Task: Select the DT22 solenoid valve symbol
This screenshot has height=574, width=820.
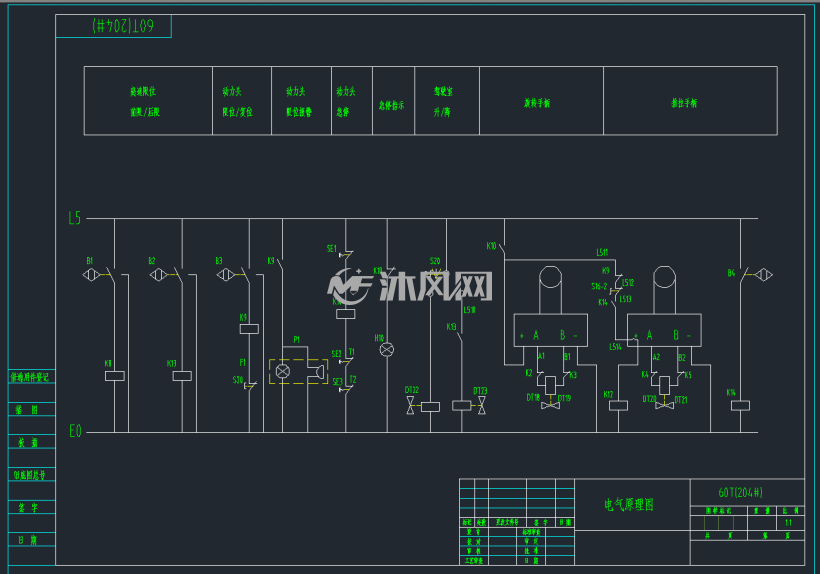Action: 411,406
